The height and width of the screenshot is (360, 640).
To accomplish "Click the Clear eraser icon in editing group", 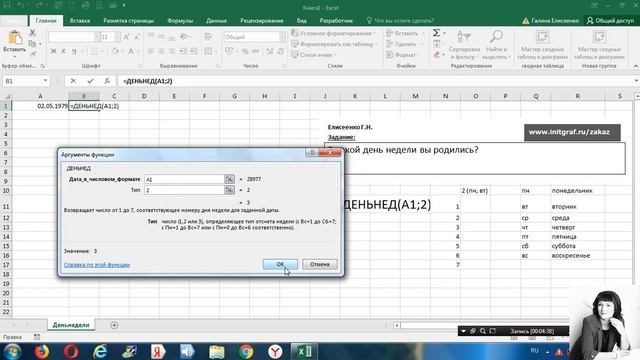I will point(437,54).
